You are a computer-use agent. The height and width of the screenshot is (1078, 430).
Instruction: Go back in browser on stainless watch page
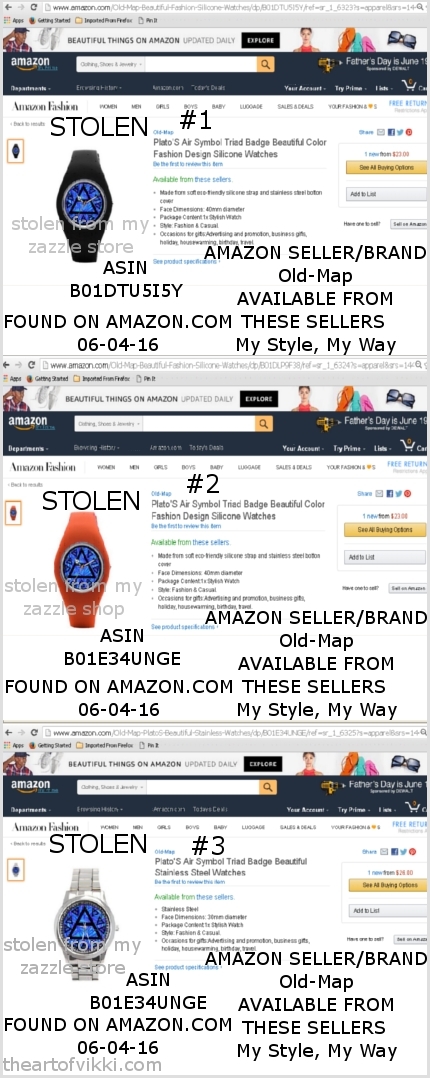pos(8,734)
